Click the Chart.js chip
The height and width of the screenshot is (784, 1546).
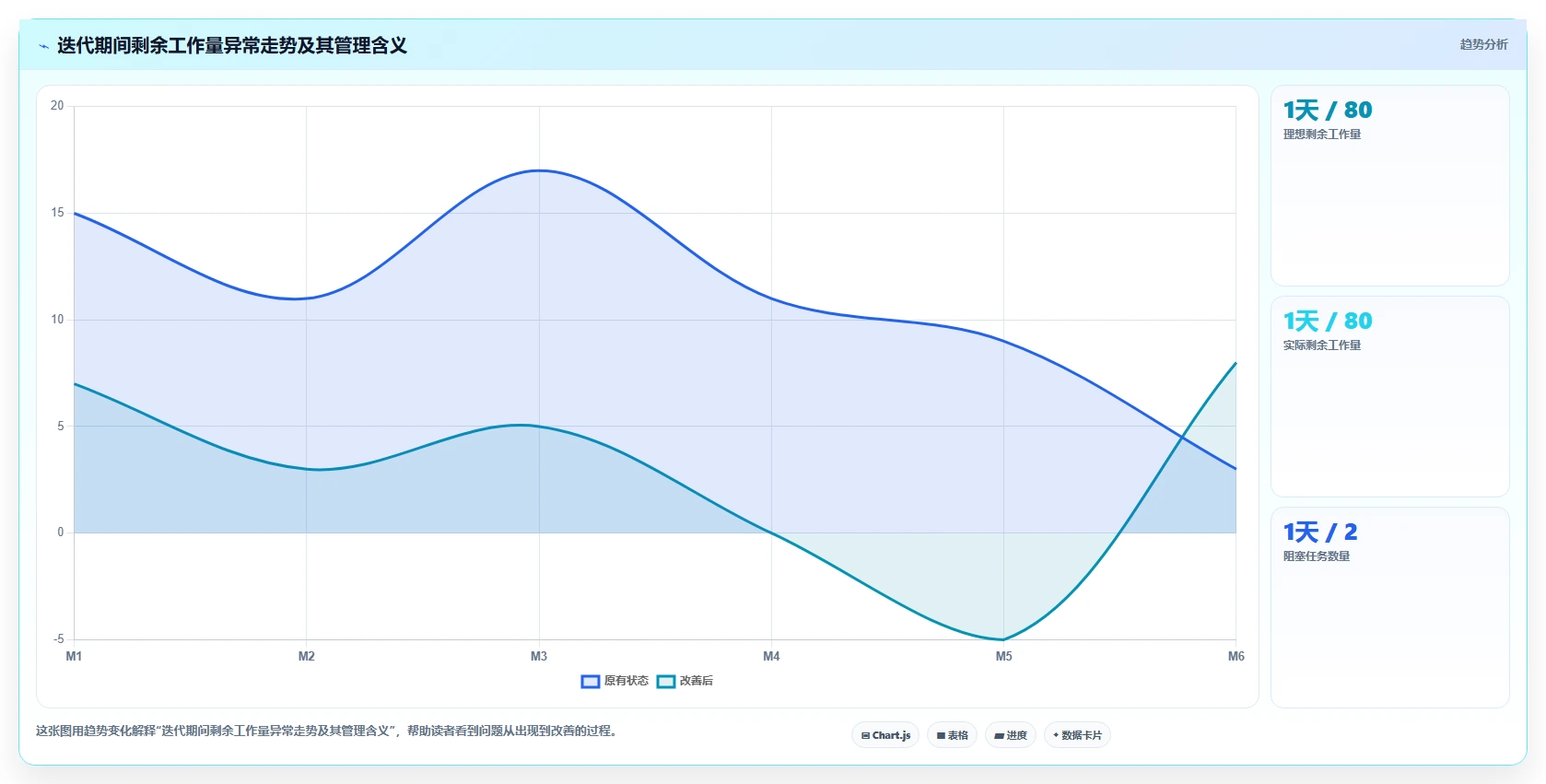tap(885, 735)
